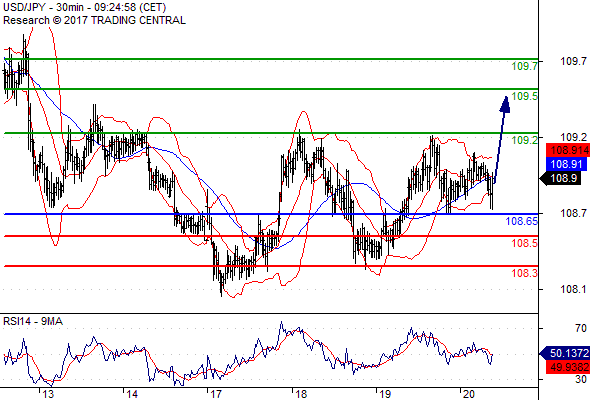Click the RSI 70 level label
This screenshot has width=590, height=400.
pos(581,328)
